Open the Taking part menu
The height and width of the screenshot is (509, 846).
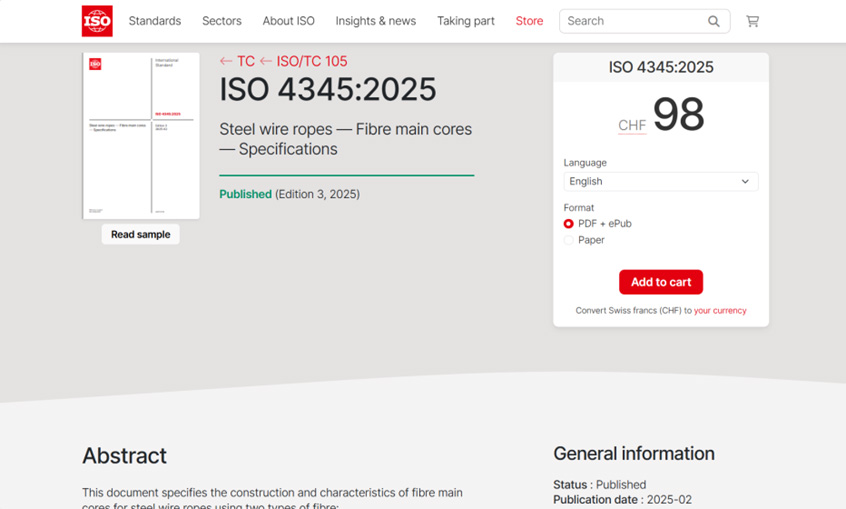466,21
